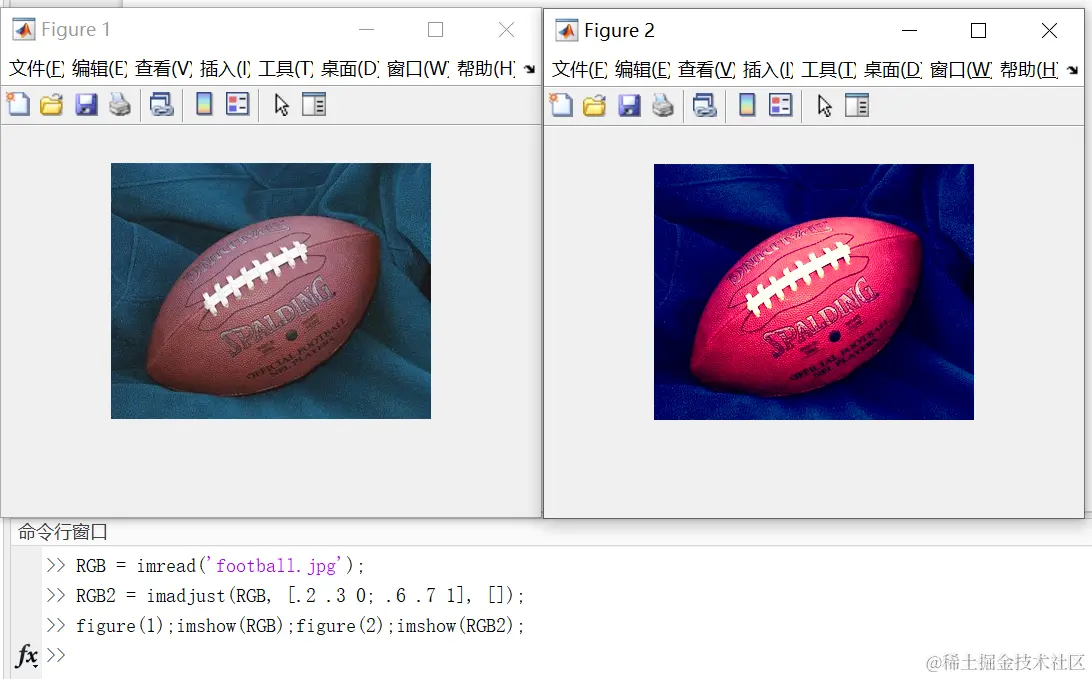Open Property Inspector icon in Figure 2
Image resolution: width=1092 pixels, height=679 pixels.
click(857, 106)
